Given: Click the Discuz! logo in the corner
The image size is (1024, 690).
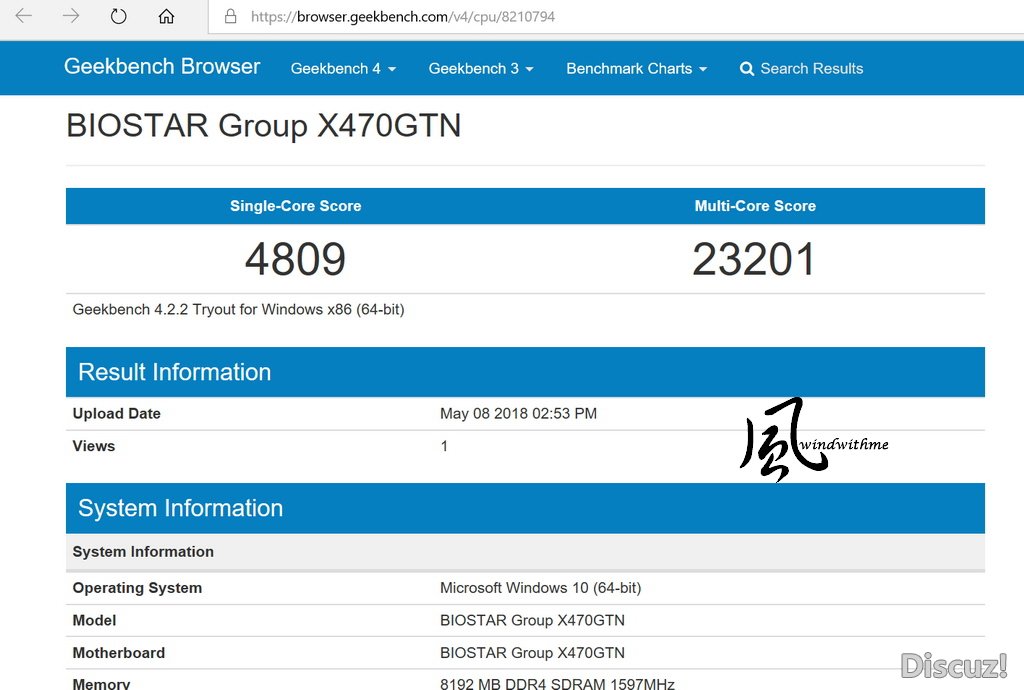Looking at the screenshot, I should tap(953, 665).
